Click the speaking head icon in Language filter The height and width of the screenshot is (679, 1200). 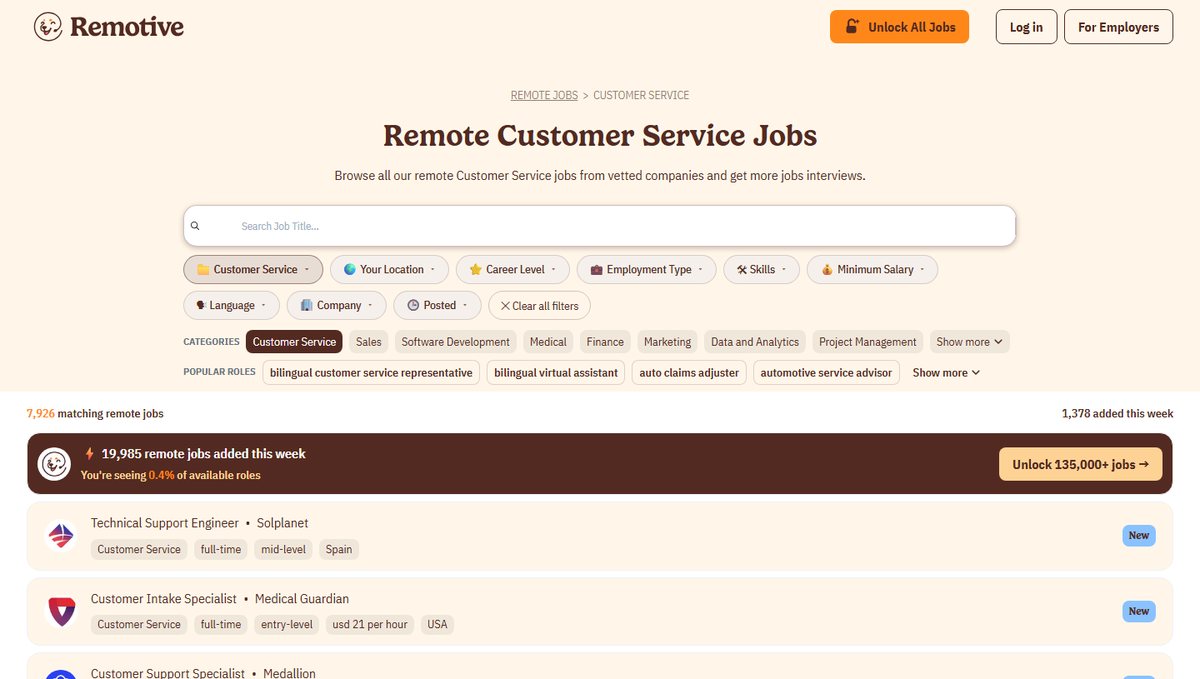click(201, 306)
